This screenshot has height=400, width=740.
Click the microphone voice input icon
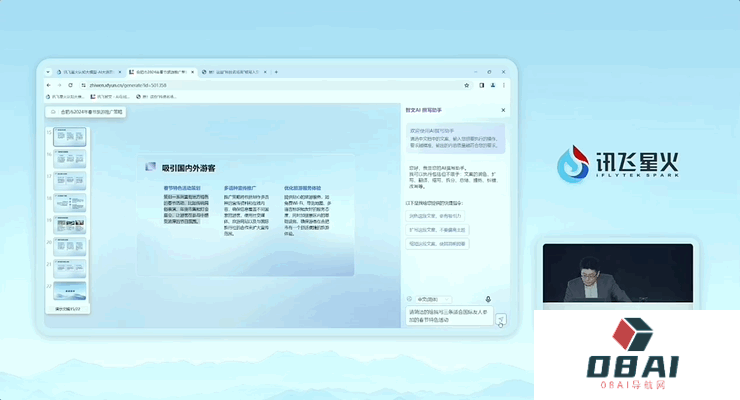[x=488, y=299]
